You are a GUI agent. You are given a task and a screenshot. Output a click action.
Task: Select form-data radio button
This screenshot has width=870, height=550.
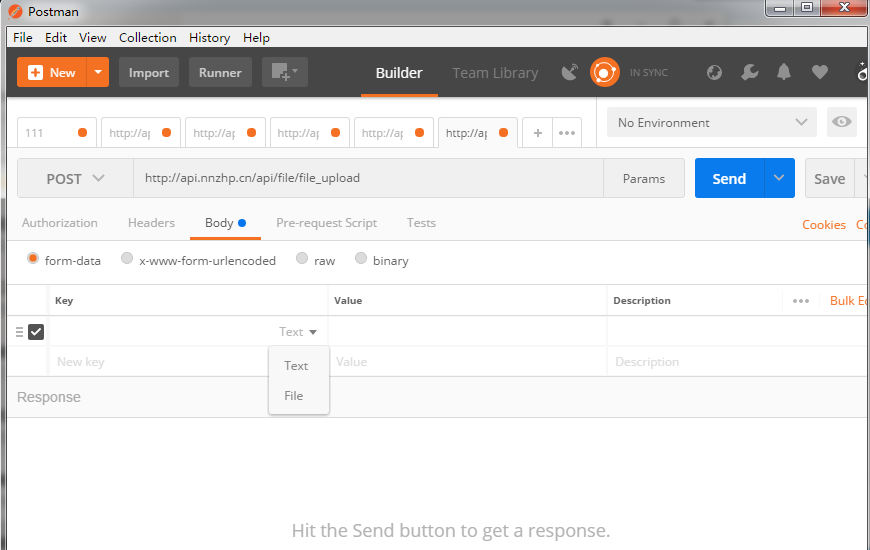pos(33,259)
